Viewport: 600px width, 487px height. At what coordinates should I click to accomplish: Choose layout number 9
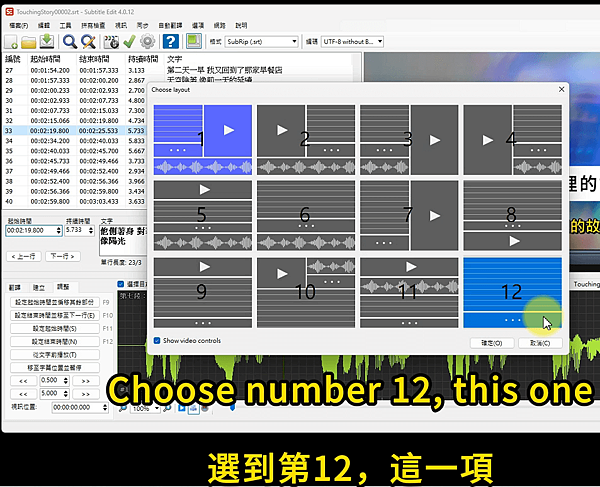tap(203, 292)
